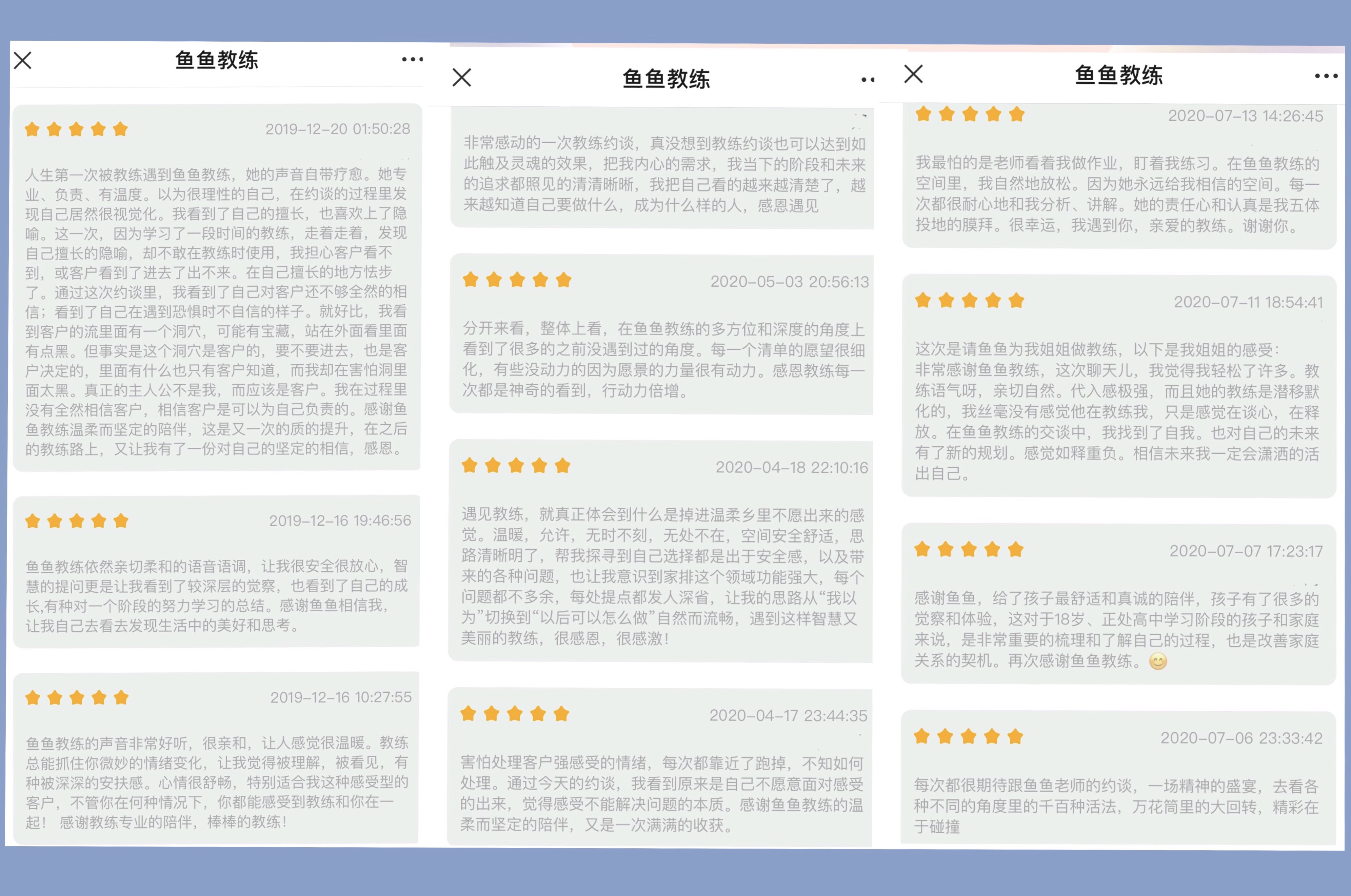Screen dimensions: 1351x896
Task: Open the review starting with 我最怕的是老师
Action: (x=1117, y=194)
